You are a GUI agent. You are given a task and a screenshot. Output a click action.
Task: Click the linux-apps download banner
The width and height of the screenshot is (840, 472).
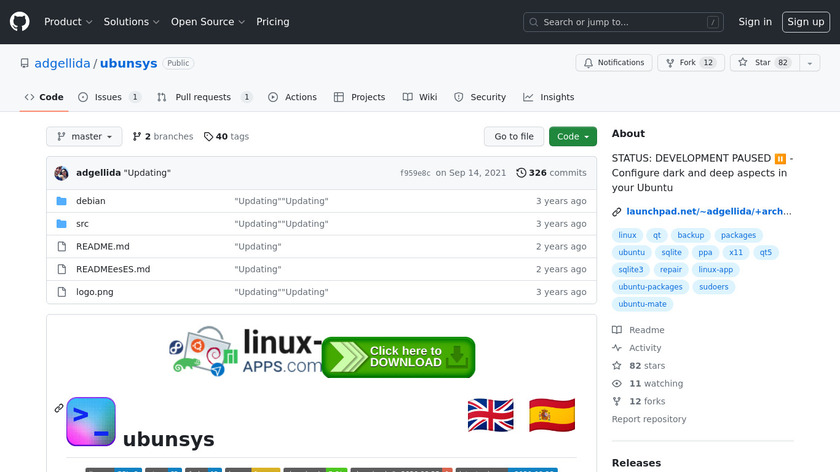322,353
